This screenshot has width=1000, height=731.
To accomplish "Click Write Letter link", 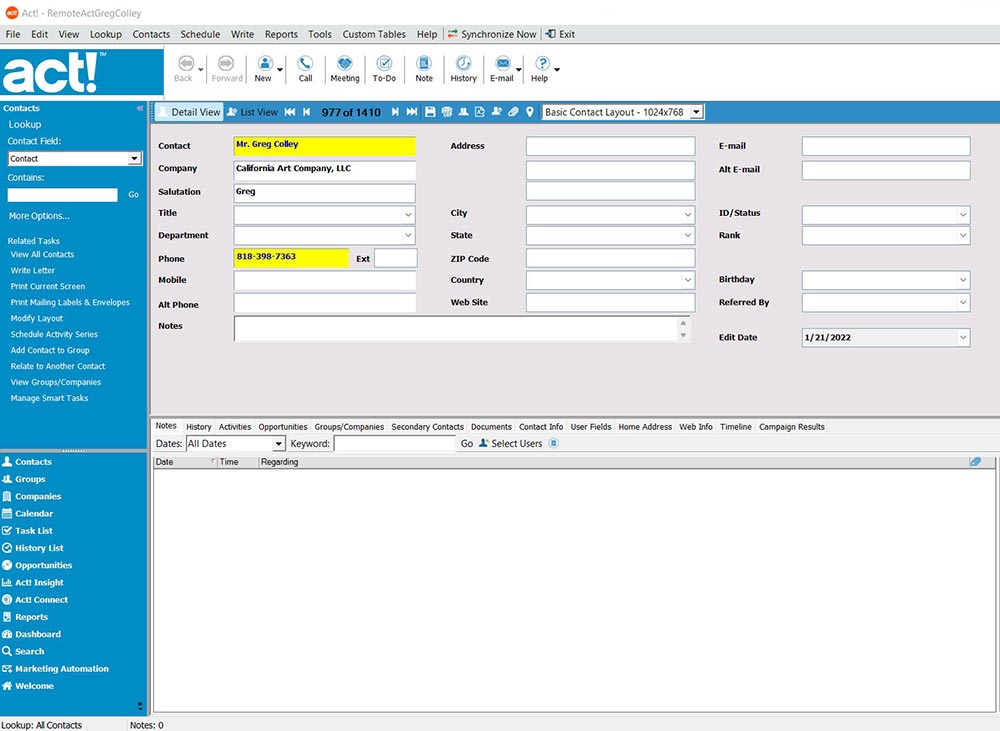I will point(33,270).
